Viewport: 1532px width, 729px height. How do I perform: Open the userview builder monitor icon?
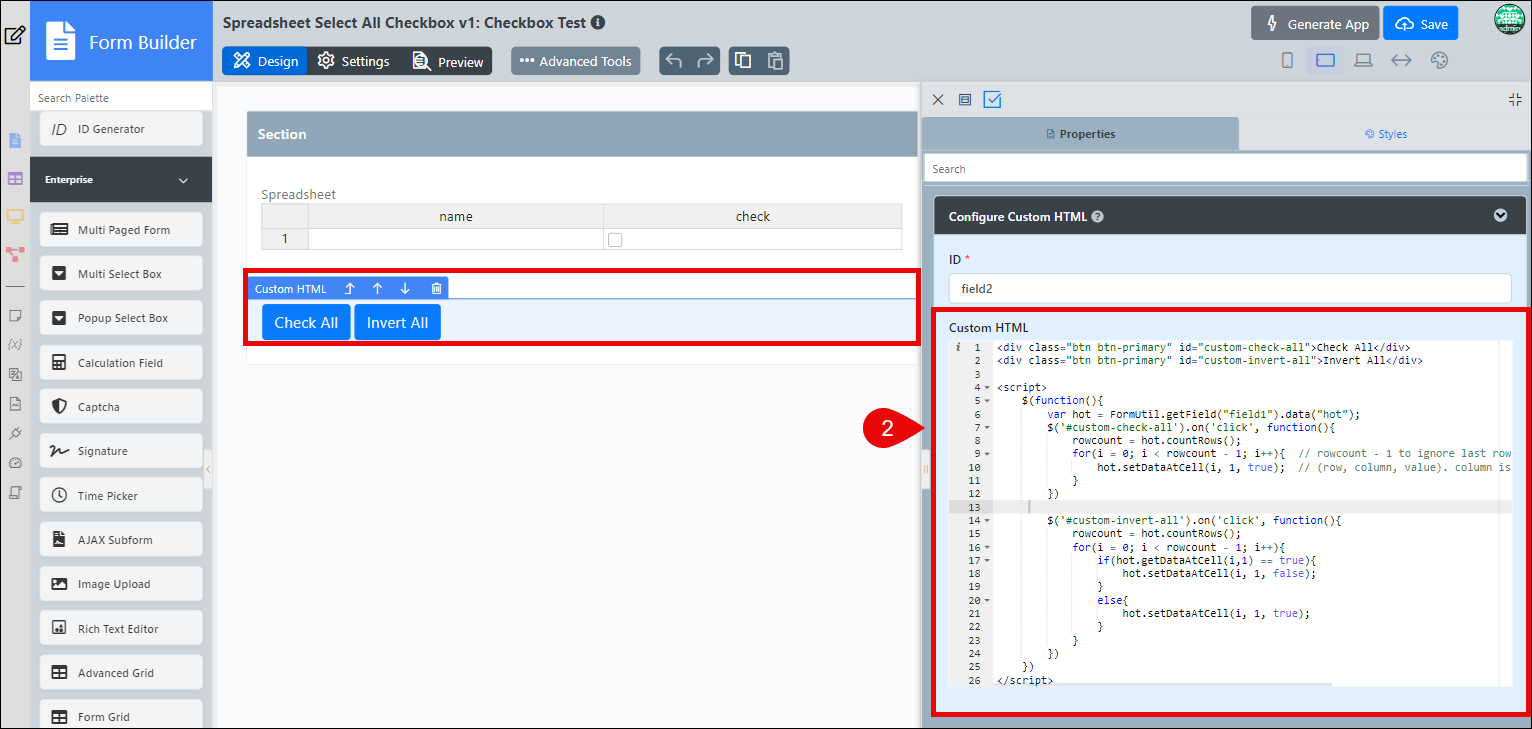[x=14, y=216]
